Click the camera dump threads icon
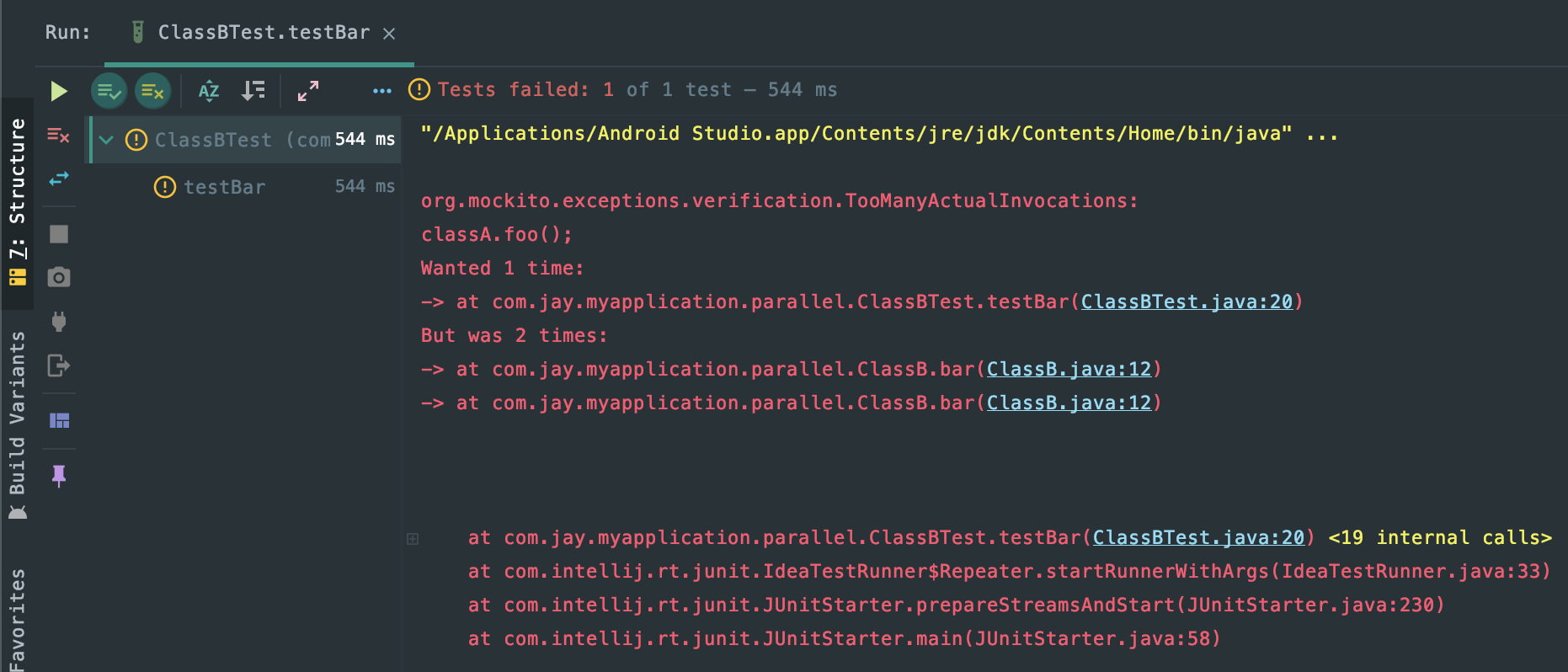This screenshot has height=672, width=1568. tap(58, 277)
